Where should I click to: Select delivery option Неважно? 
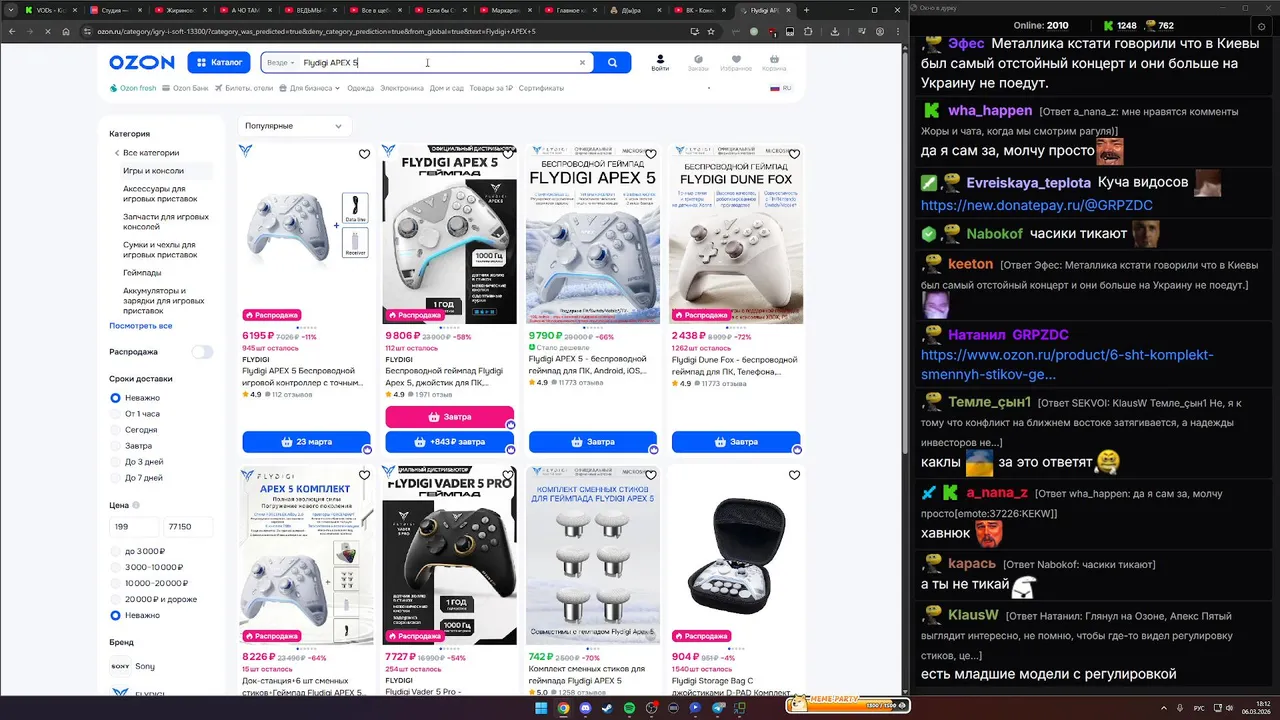pyautogui.click(x=135, y=398)
